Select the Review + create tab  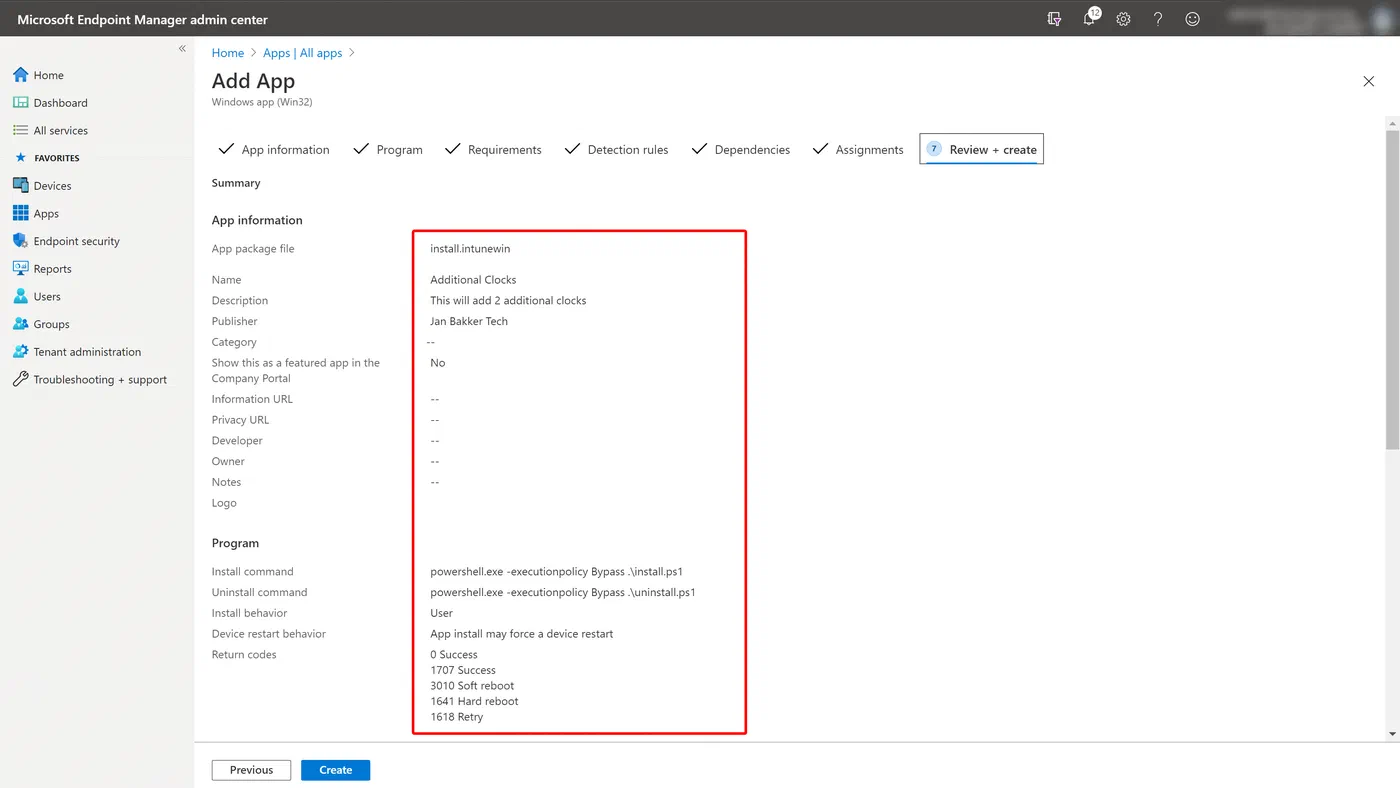pos(981,149)
